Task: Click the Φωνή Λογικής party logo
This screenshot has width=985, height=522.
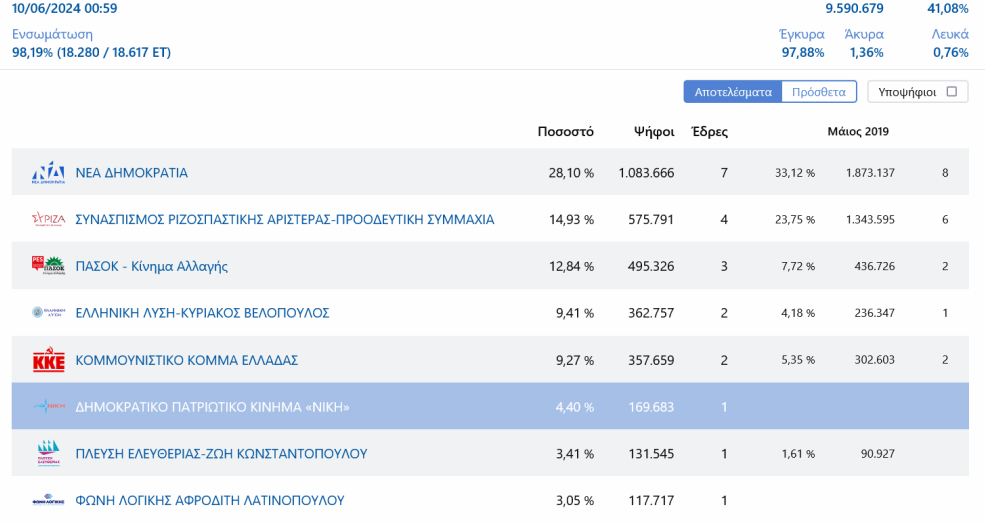Action: [x=48, y=501]
